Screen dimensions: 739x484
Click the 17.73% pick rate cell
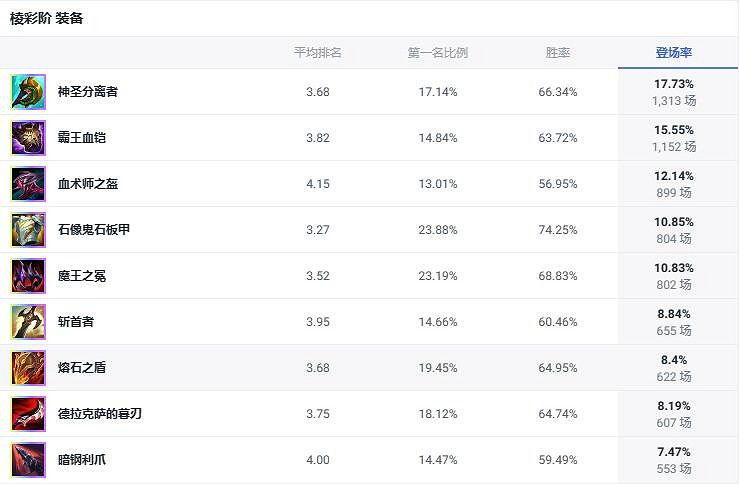[674, 85]
